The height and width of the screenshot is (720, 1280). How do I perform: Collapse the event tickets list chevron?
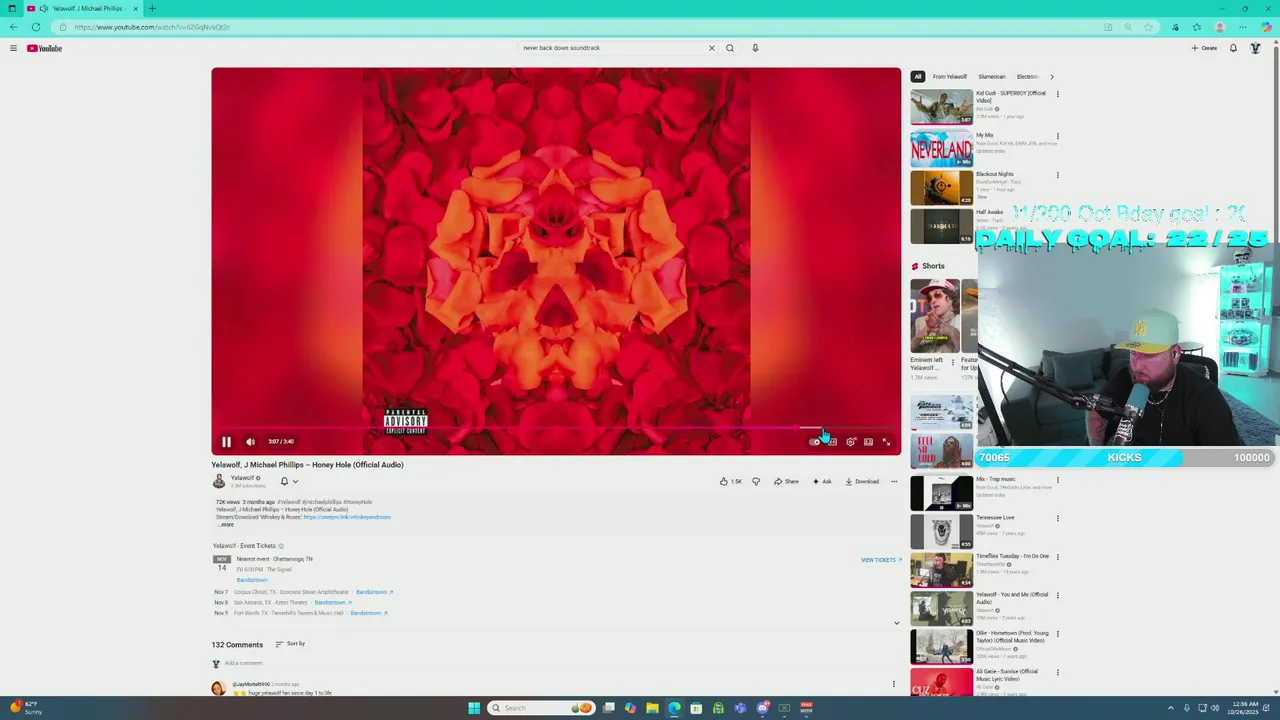[x=896, y=623]
